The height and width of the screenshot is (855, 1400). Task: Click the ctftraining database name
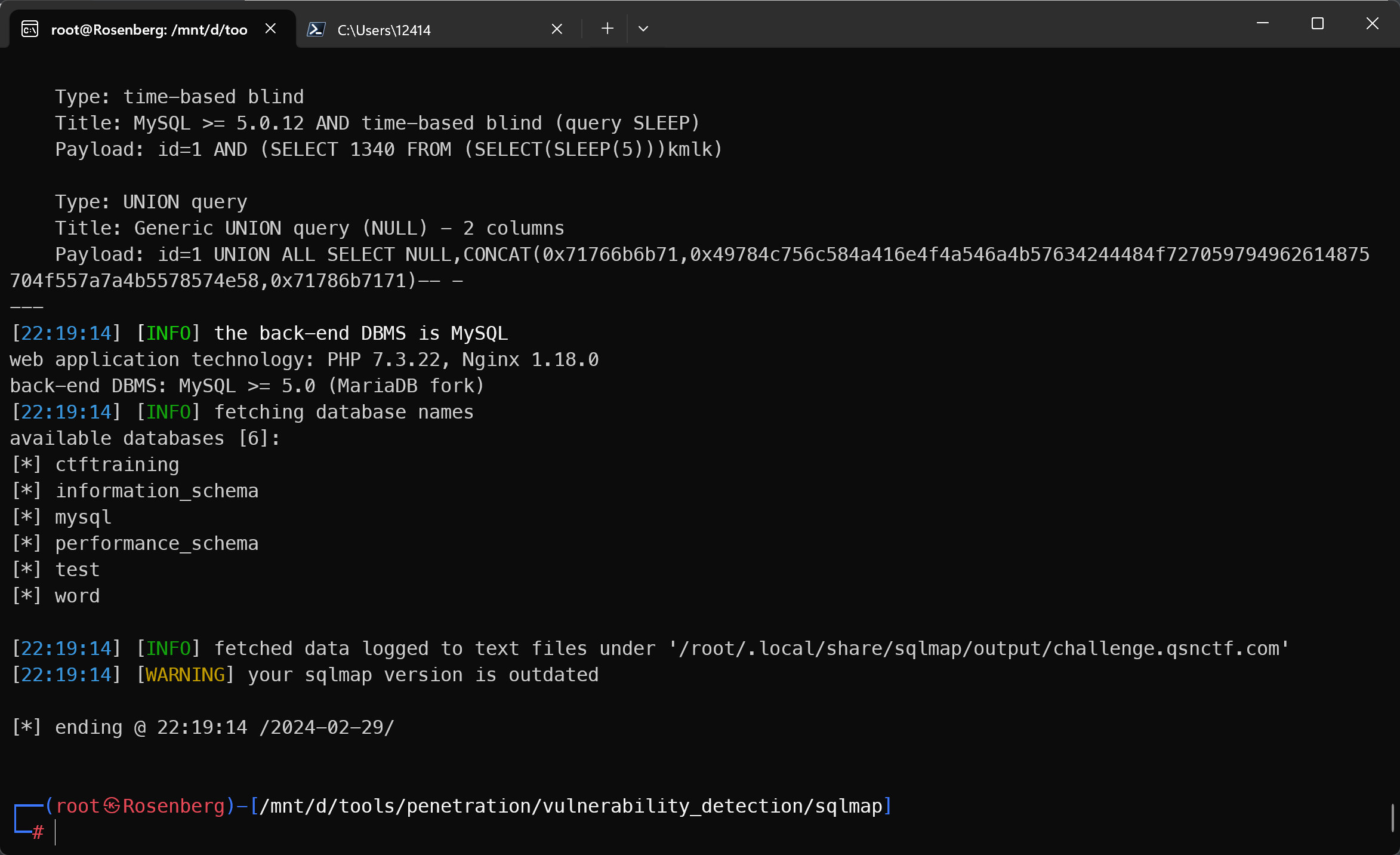point(117,465)
